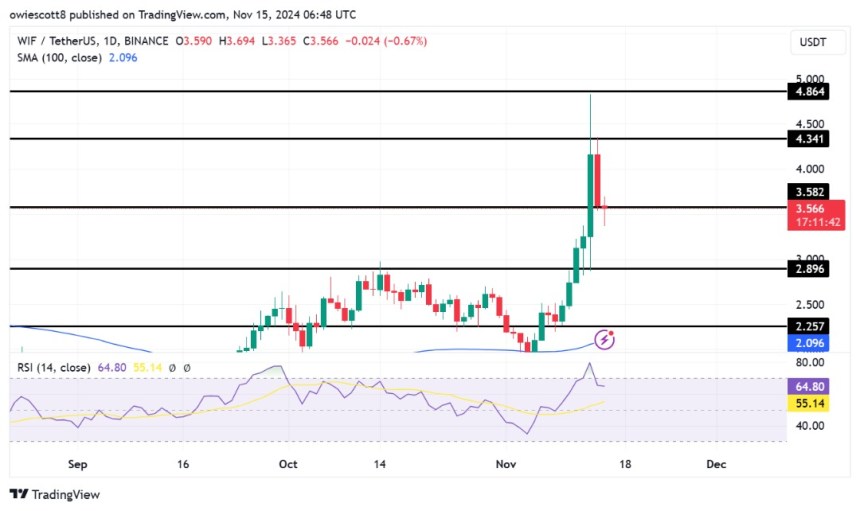
Task: Select the 2.896 support level label
Action: point(808,269)
